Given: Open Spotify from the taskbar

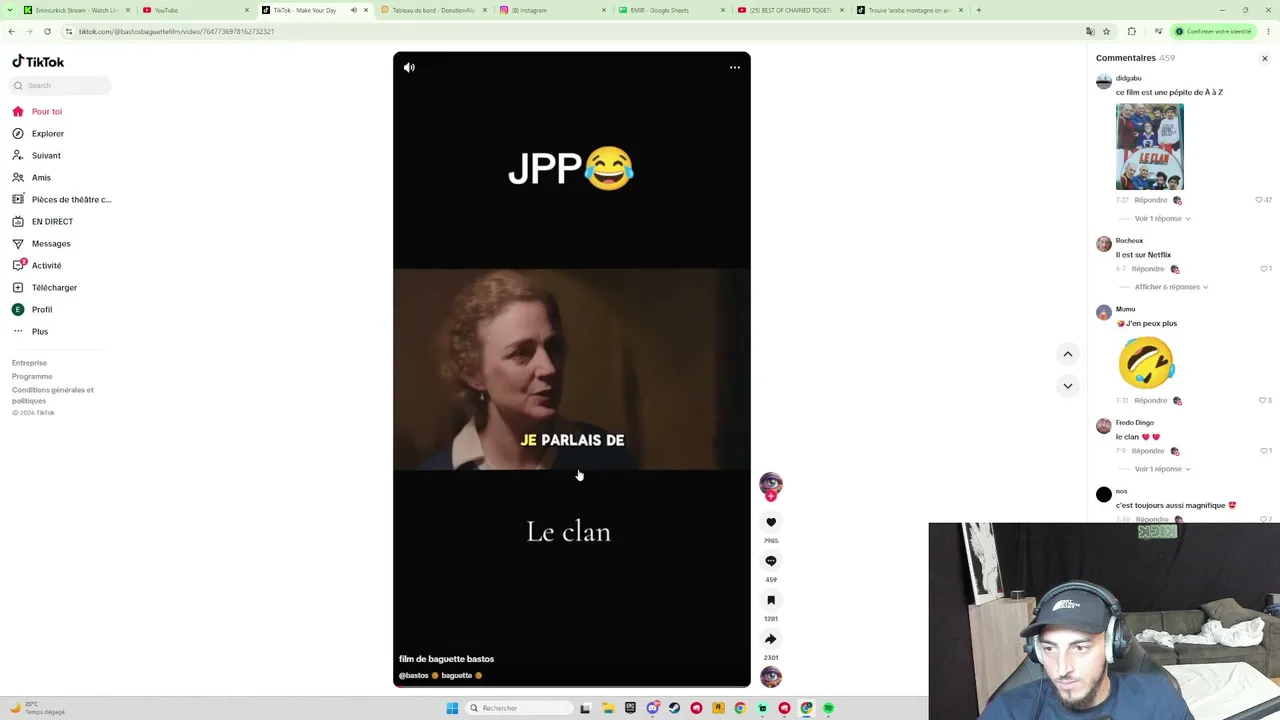Looking at the screenshot, I should pos(828,708).
